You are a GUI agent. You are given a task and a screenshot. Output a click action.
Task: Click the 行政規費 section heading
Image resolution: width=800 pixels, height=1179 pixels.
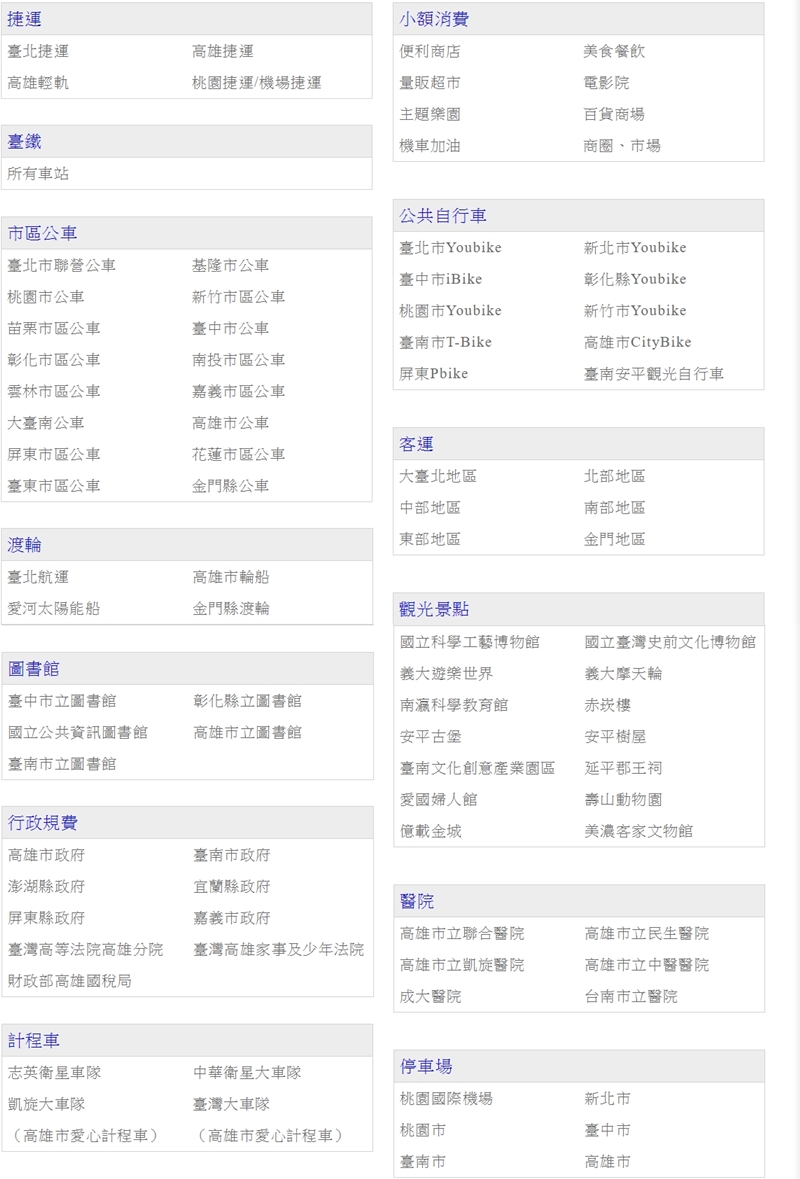click(43, 823)
